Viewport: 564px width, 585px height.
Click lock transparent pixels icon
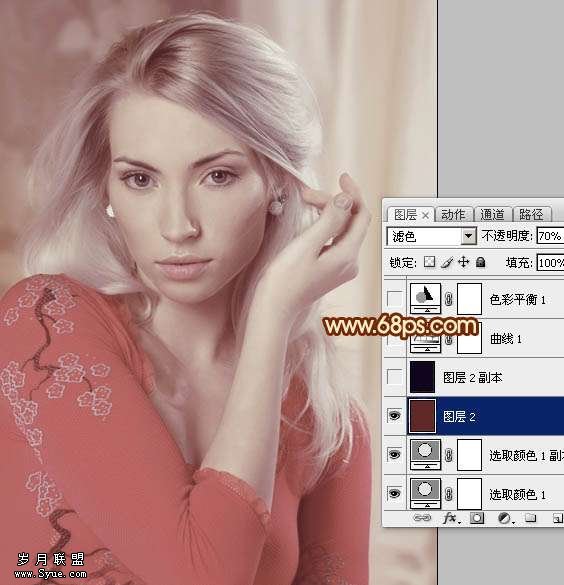[430, 262]
